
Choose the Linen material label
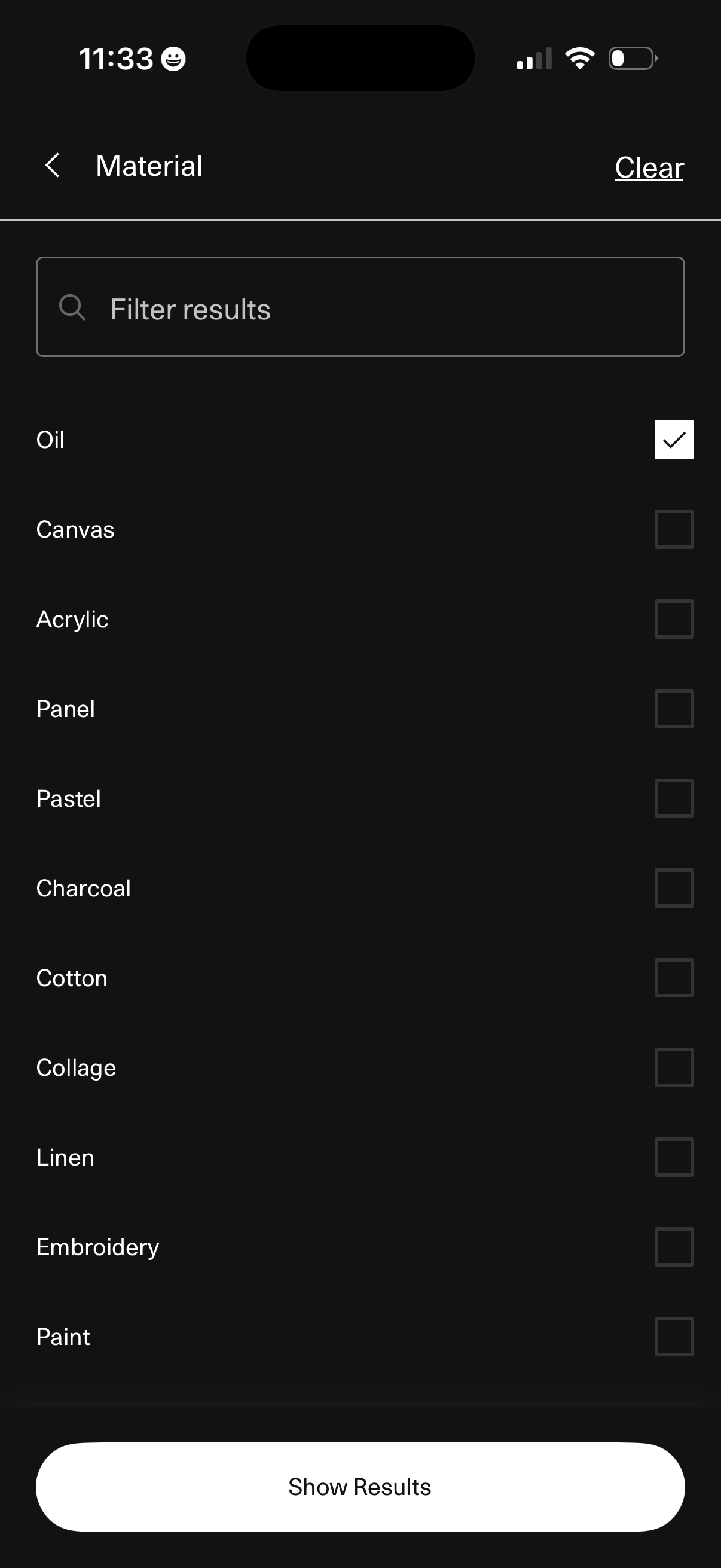point(65,1157)
